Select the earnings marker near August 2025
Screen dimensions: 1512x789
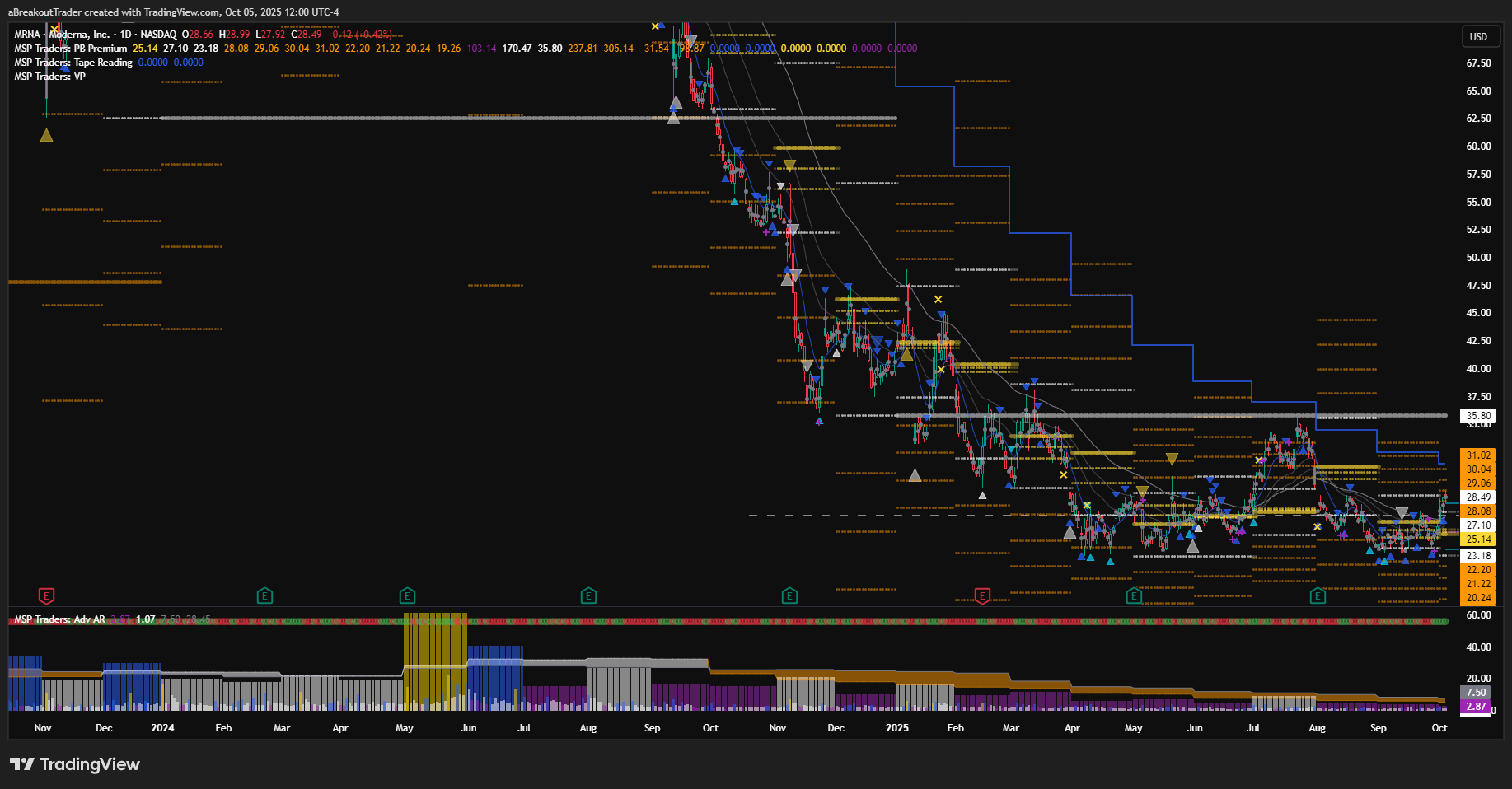pyautogui.click(x=1318, y=595)
